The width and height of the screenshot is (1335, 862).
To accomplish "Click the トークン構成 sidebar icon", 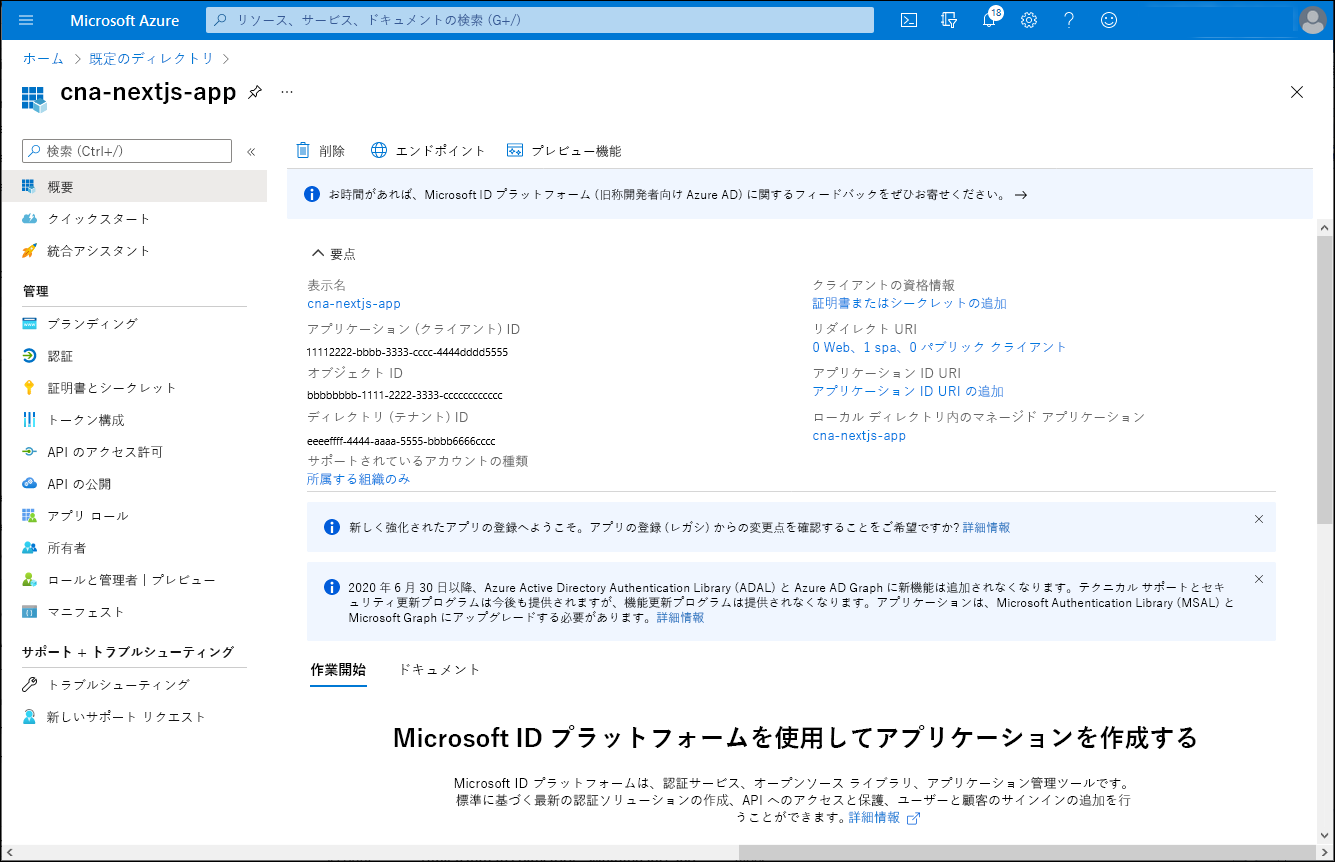I will click(29, 420).
